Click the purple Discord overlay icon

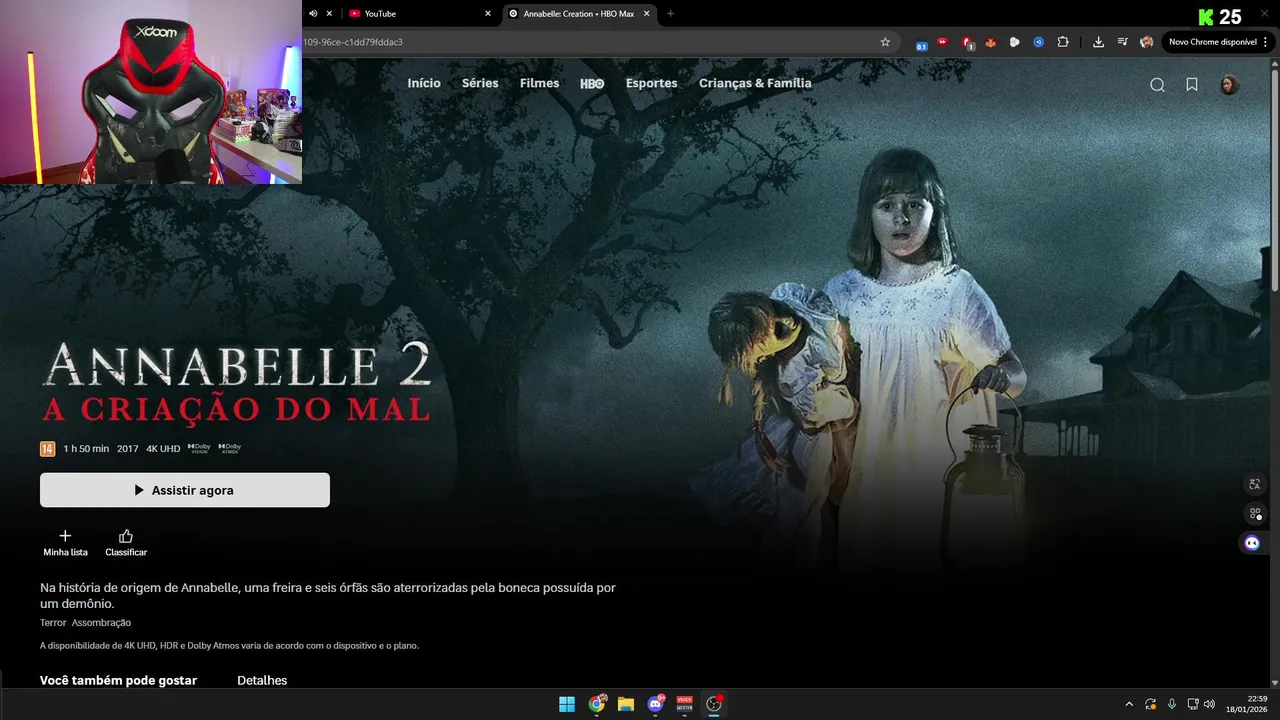1252,543
